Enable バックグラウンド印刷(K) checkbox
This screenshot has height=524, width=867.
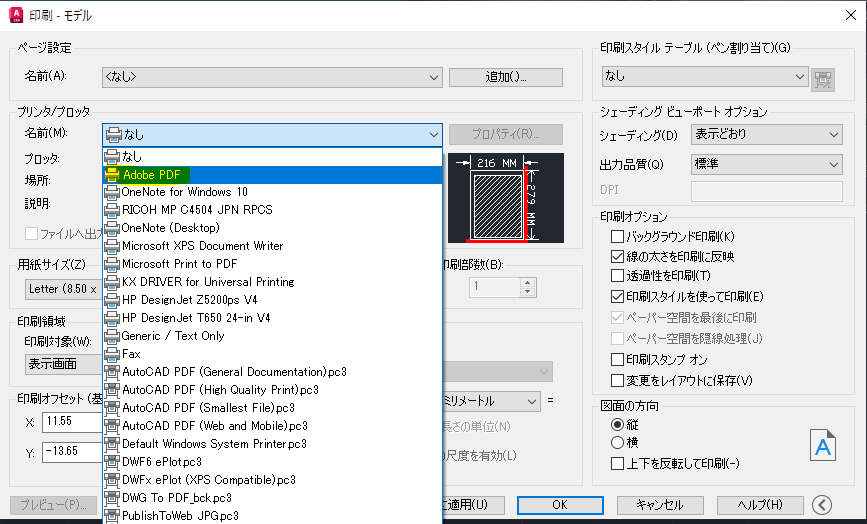pyautogui.click(x=617, y=237)
